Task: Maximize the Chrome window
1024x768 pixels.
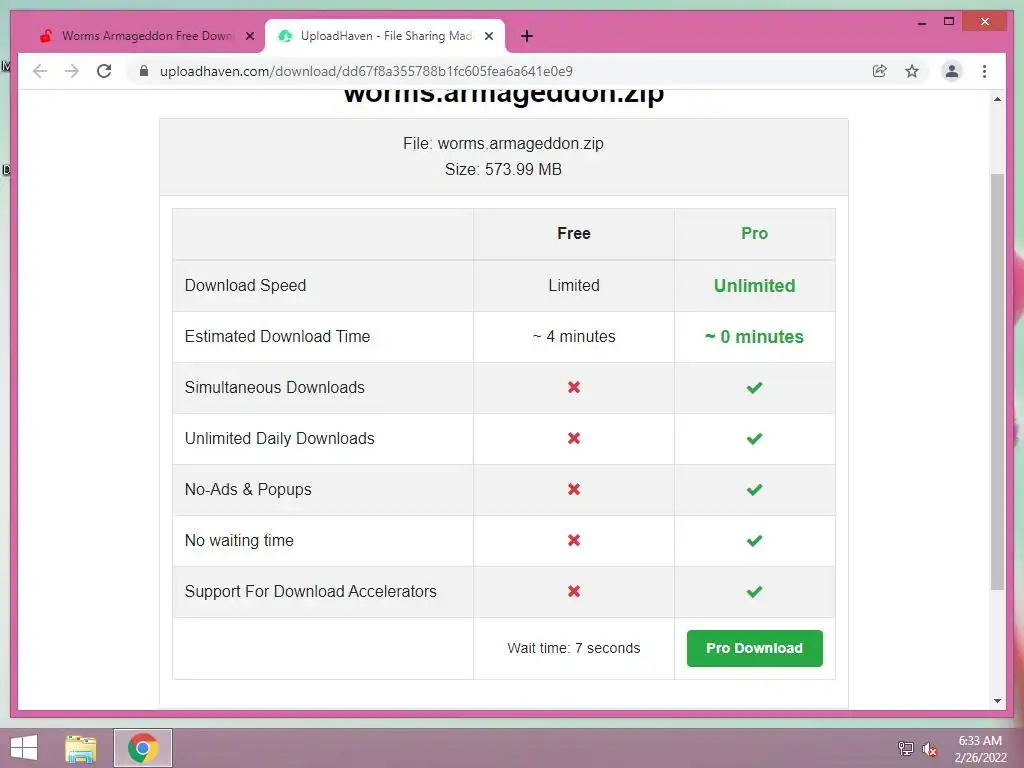Action: click(x=949, y=22)
